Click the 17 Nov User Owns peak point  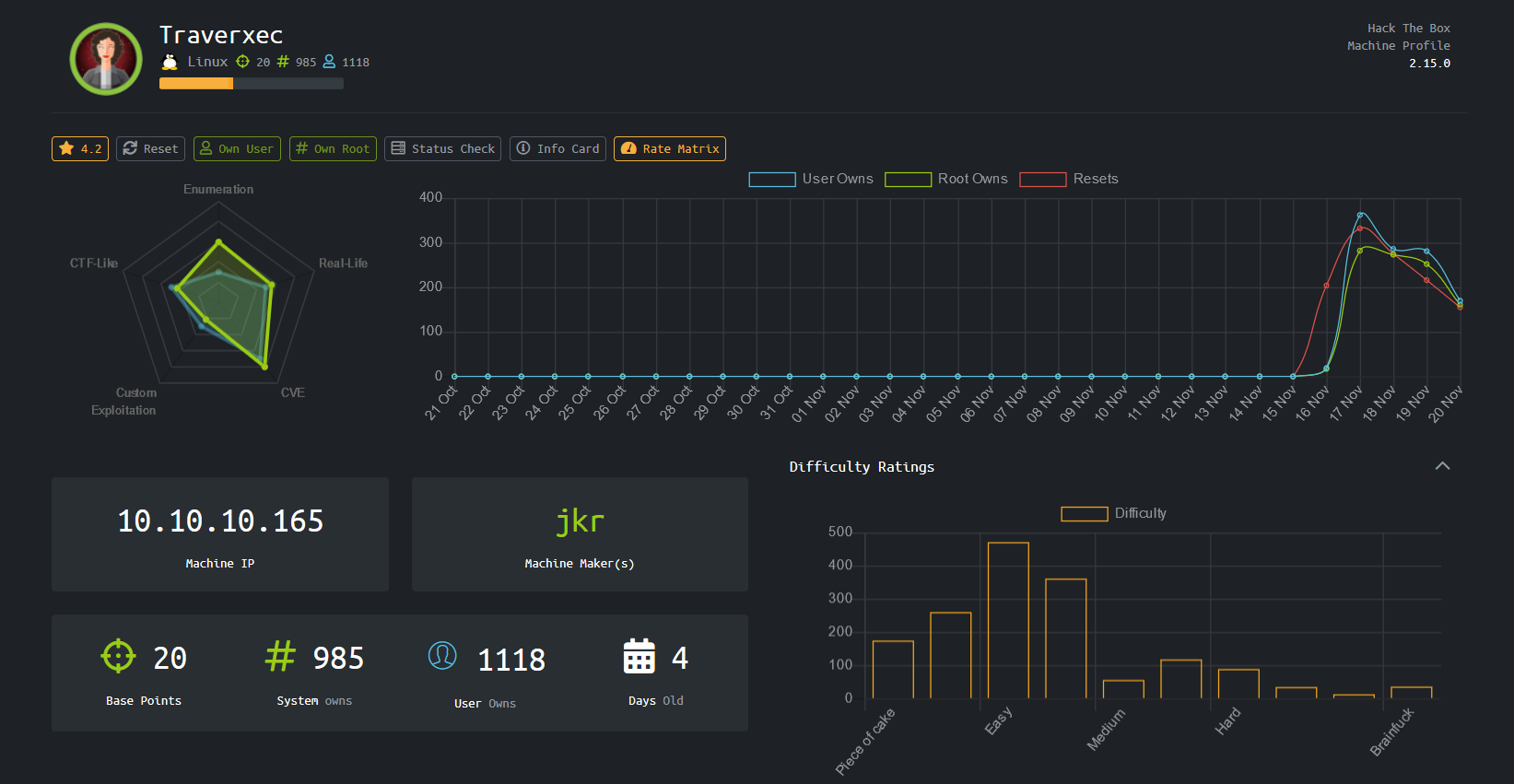point(1360,216)
